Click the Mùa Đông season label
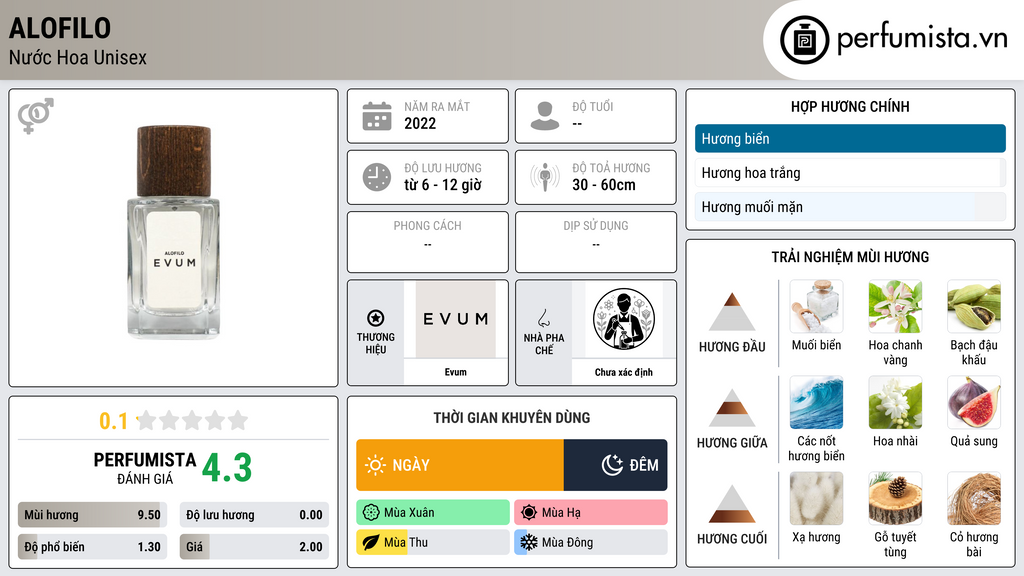This screenshot has height=576, width=1024. [567, 543]
